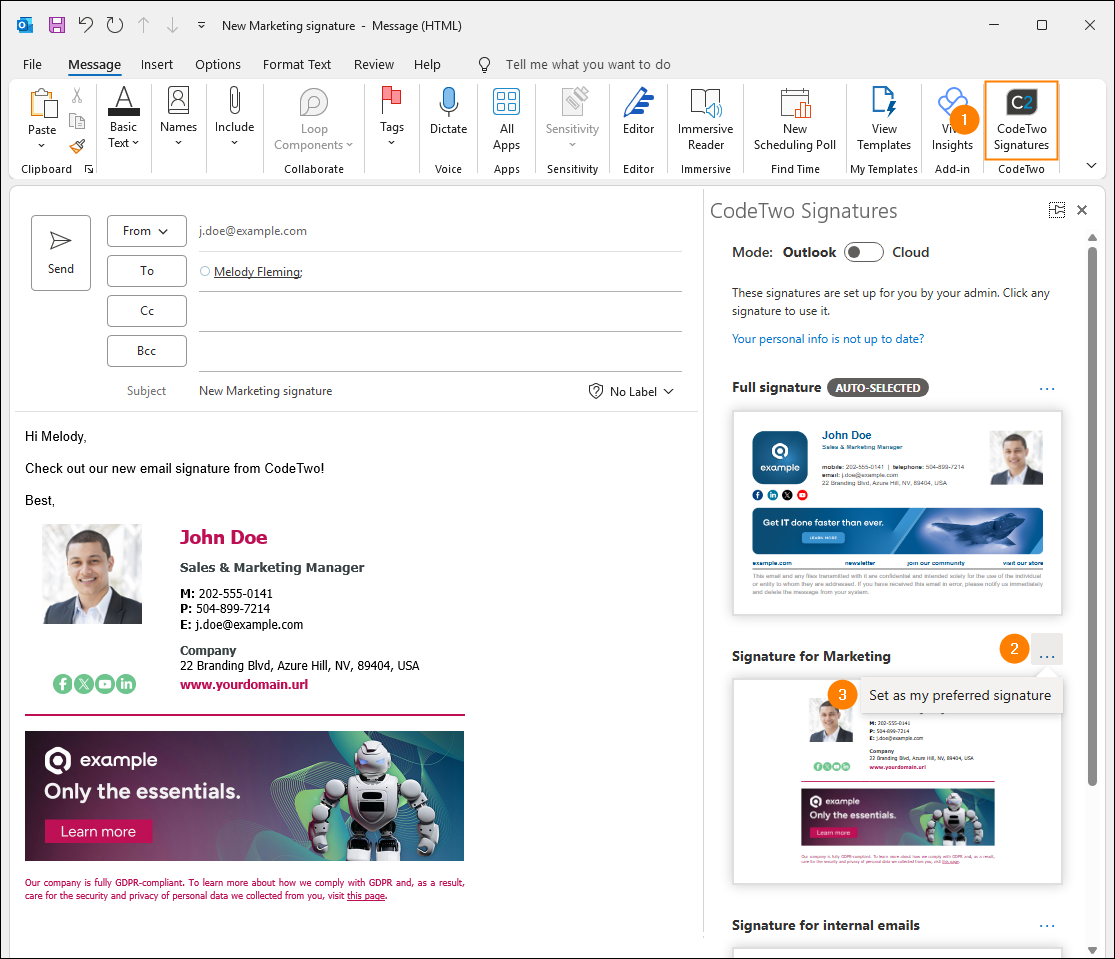This screenshot has width=1115, height=959.
Task: Click the Previous Item up arrow
Action: tap(144, 25)
